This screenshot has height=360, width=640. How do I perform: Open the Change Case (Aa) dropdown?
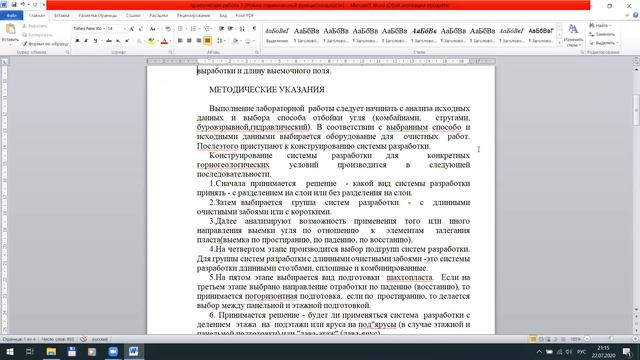point(153,29)
